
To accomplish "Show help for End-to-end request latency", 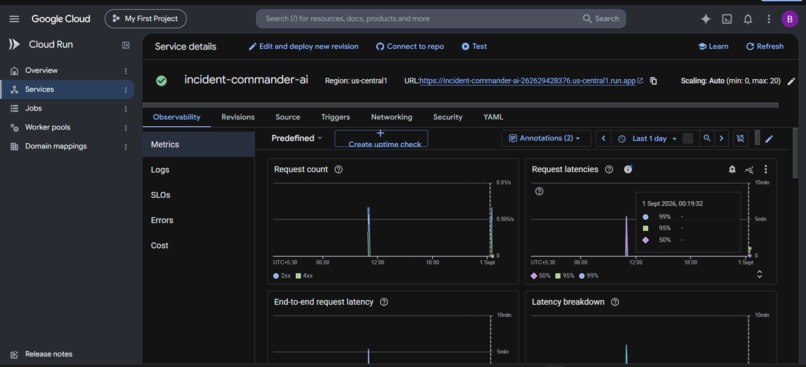I will click(383, 302).
